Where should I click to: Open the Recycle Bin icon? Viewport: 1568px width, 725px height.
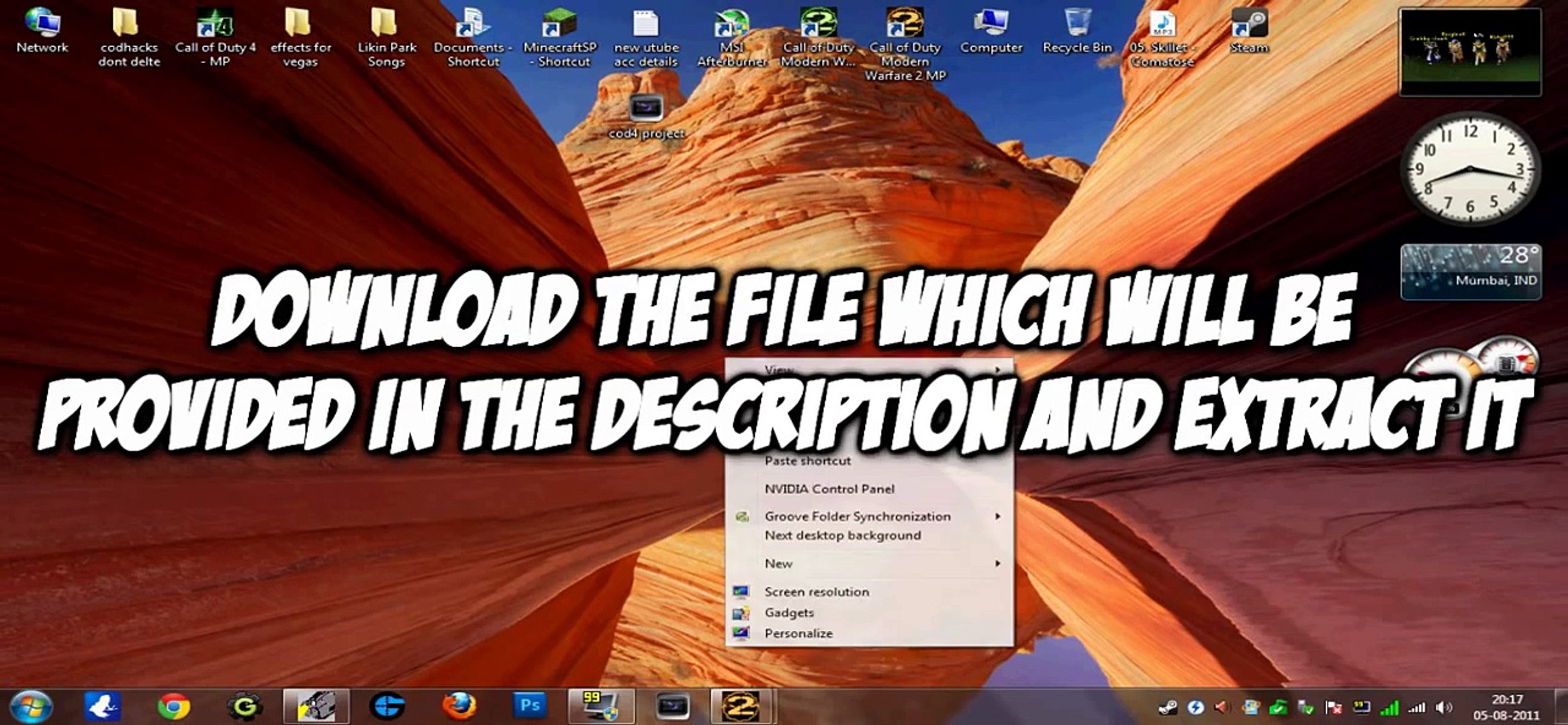tap(1077, 26)
